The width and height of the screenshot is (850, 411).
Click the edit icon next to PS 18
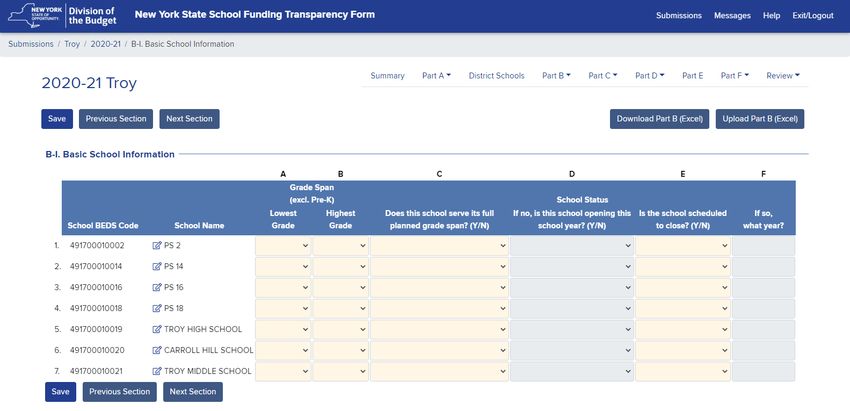(x=157, y=309)
